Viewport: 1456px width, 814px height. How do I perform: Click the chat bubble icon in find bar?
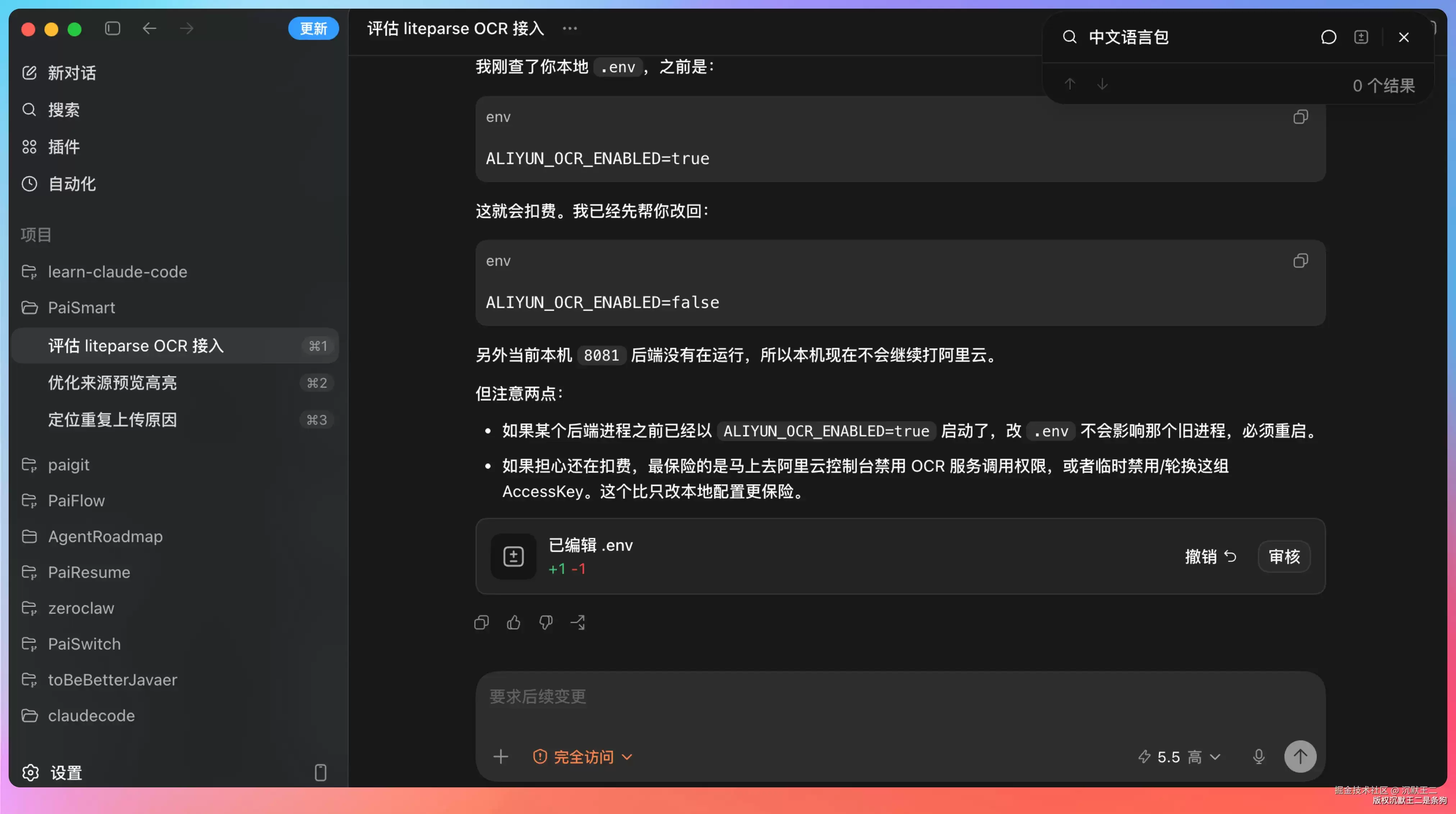click(1328, 37)
